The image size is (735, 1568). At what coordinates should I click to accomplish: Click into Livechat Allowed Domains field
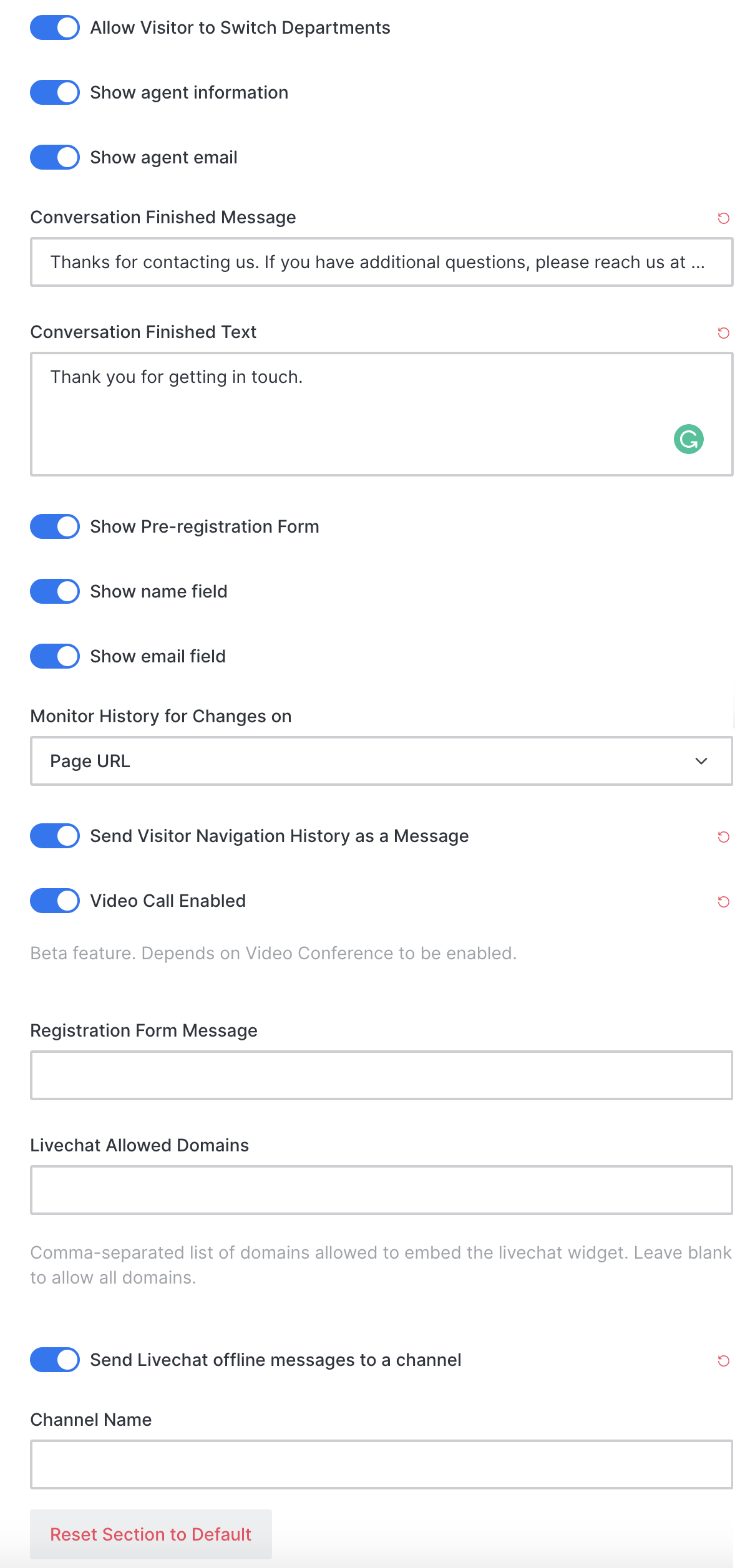click(381, 1190)
